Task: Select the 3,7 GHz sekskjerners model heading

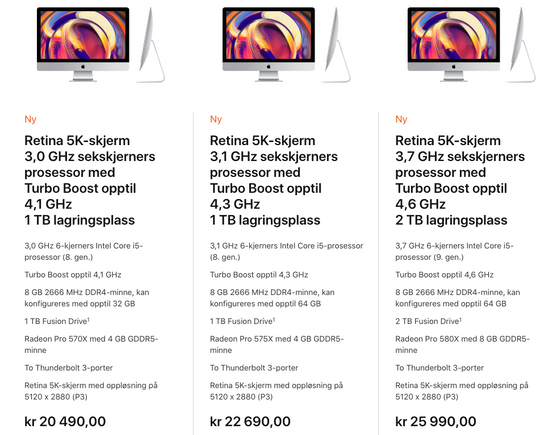Action: pos(460,180)
